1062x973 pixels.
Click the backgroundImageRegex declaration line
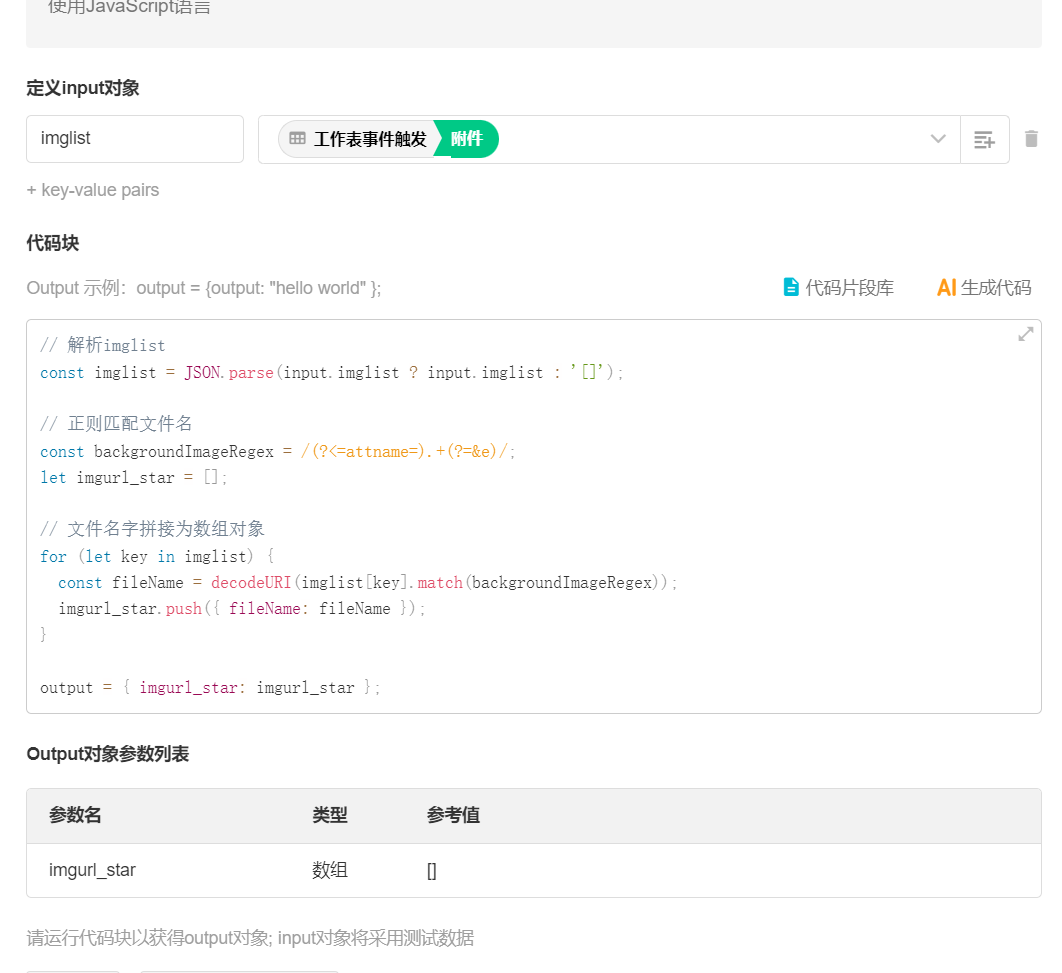pos(278,451)
